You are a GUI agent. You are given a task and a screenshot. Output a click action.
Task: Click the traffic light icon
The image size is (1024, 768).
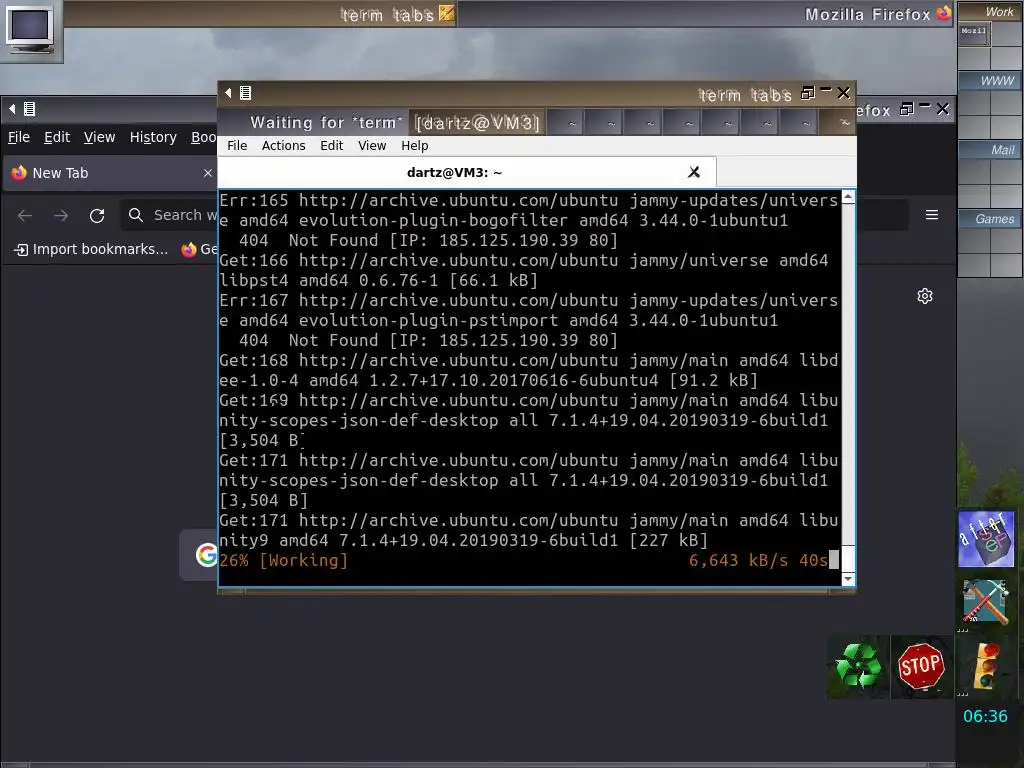pyautogui.click(x=986, y=666)
